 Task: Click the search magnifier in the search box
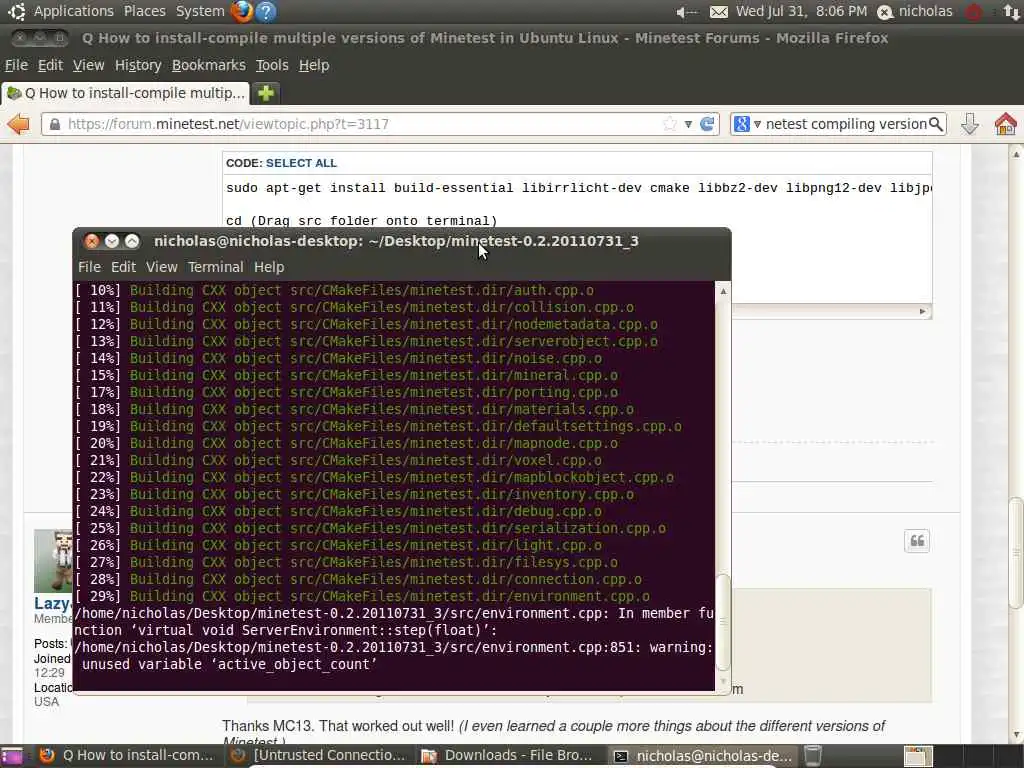click(x=935, y=123)
